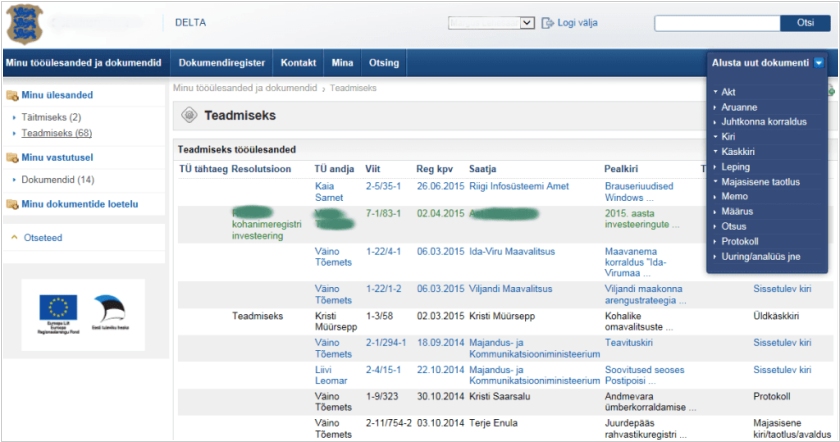
Task: Click the Minu dokumentide loetelu folder icon
Action: (x=12, y=205)
